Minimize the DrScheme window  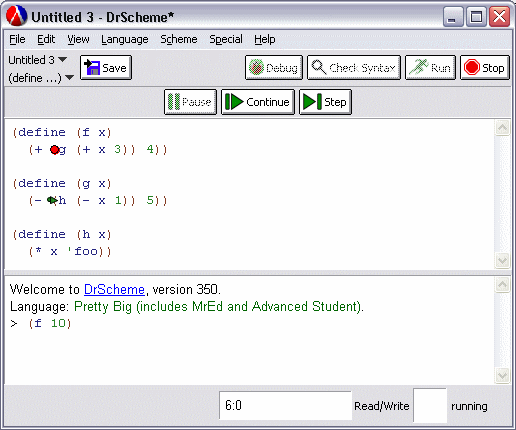tap(452, 17)
